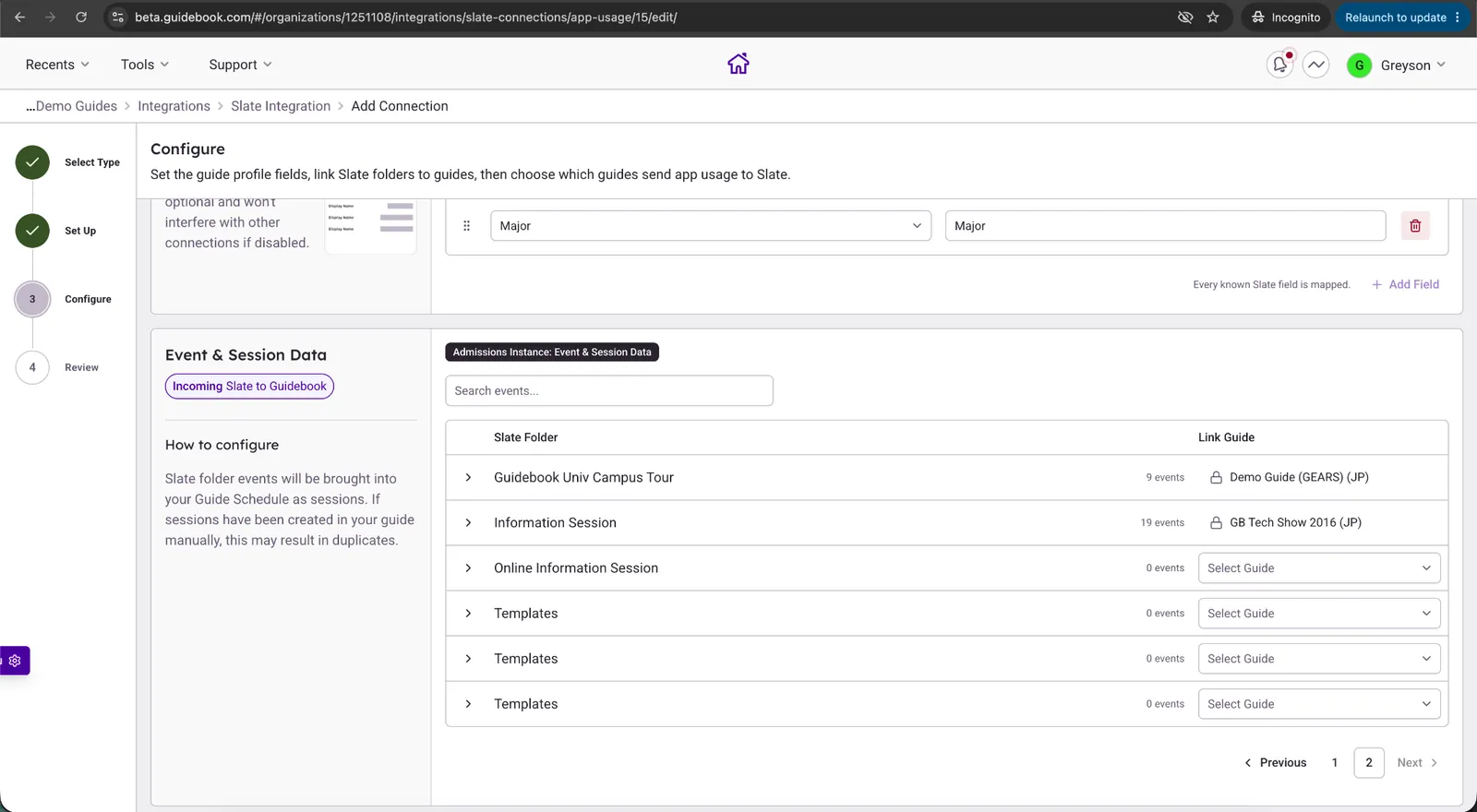Bookmark this page with the star
This screenshot has height=812, width=1477.
coord(1213,18)
